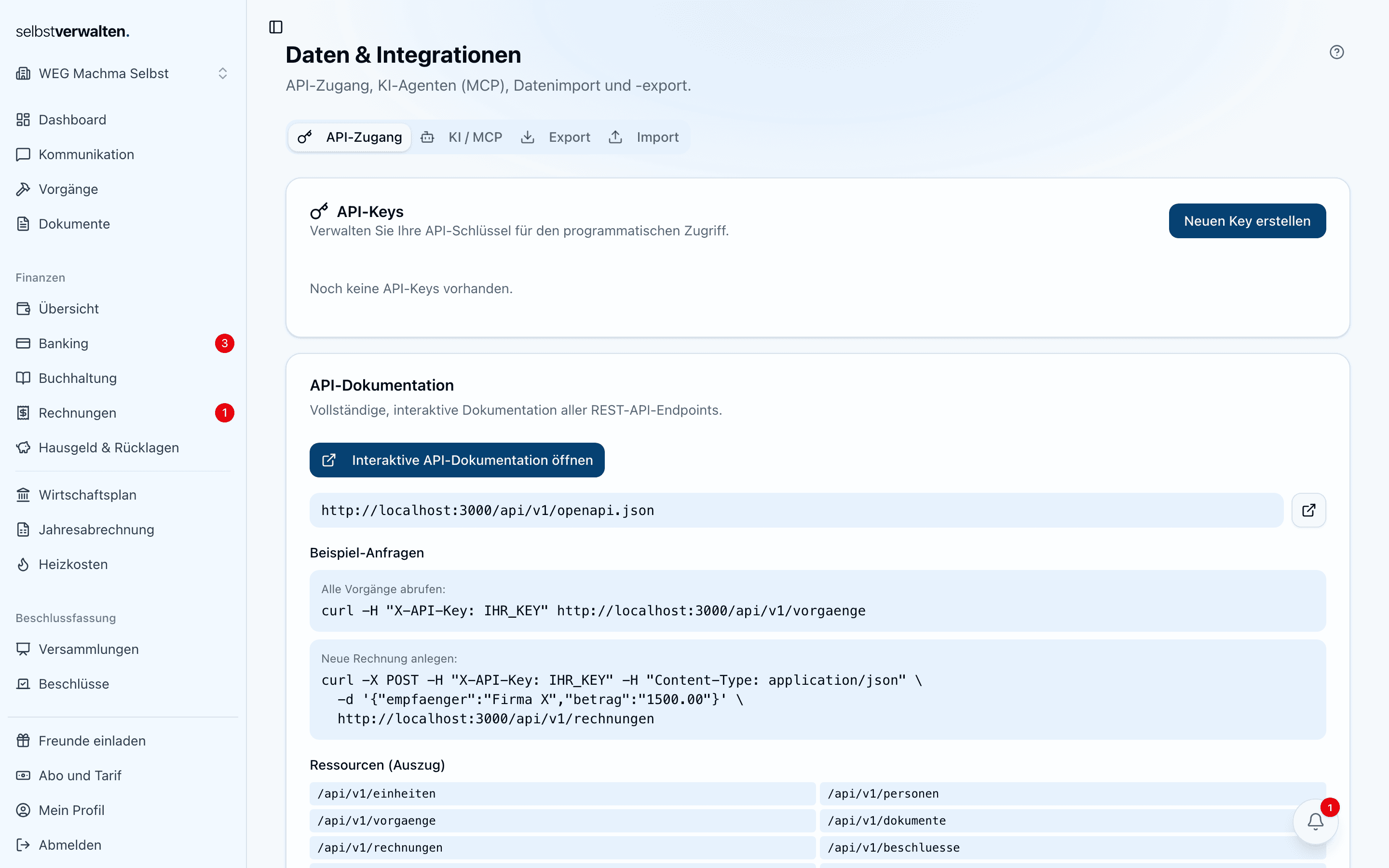Viewport: 1389px width, 868px height.
Task: Click the WEG building icon
Action: click(x=23, y=73)
